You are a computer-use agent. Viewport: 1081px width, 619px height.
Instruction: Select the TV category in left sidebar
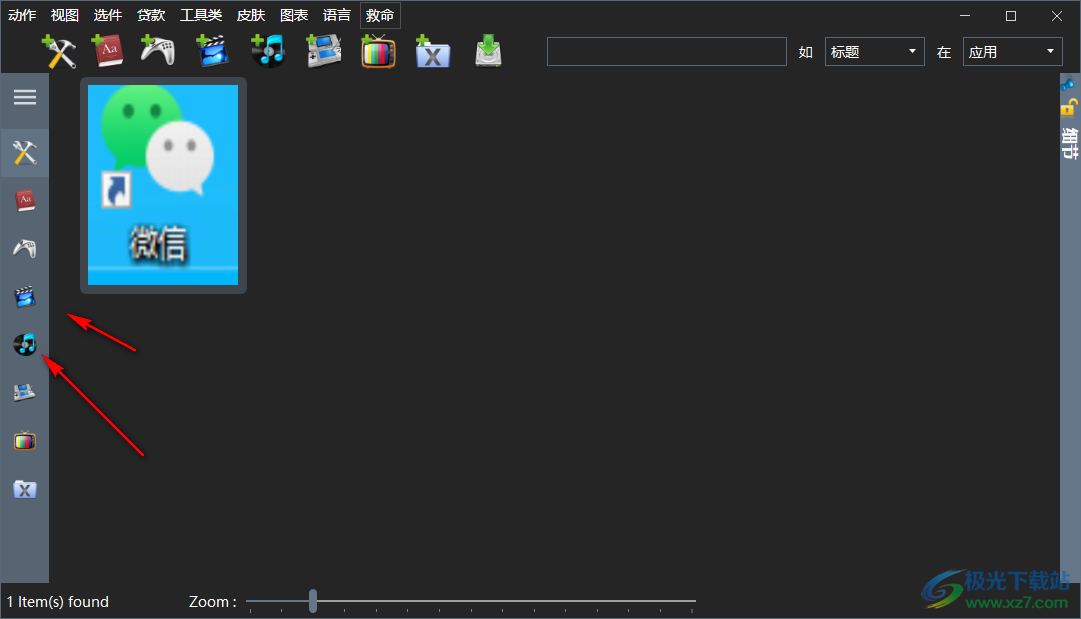point(25,441)
